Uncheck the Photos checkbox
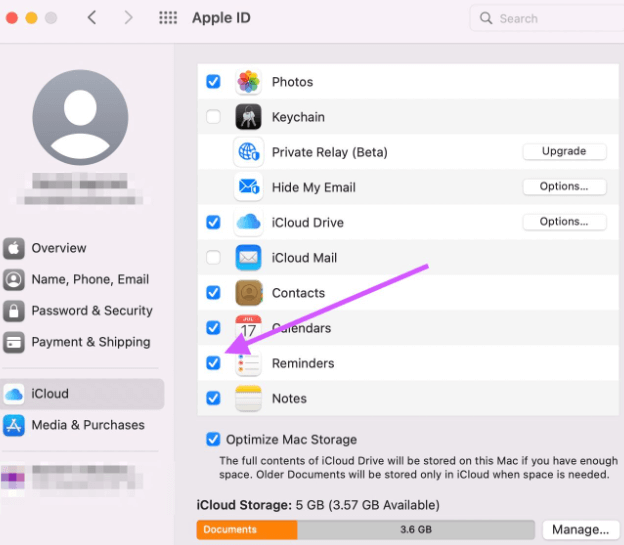The width and height of the screenshot is (624, 545). 213,82
